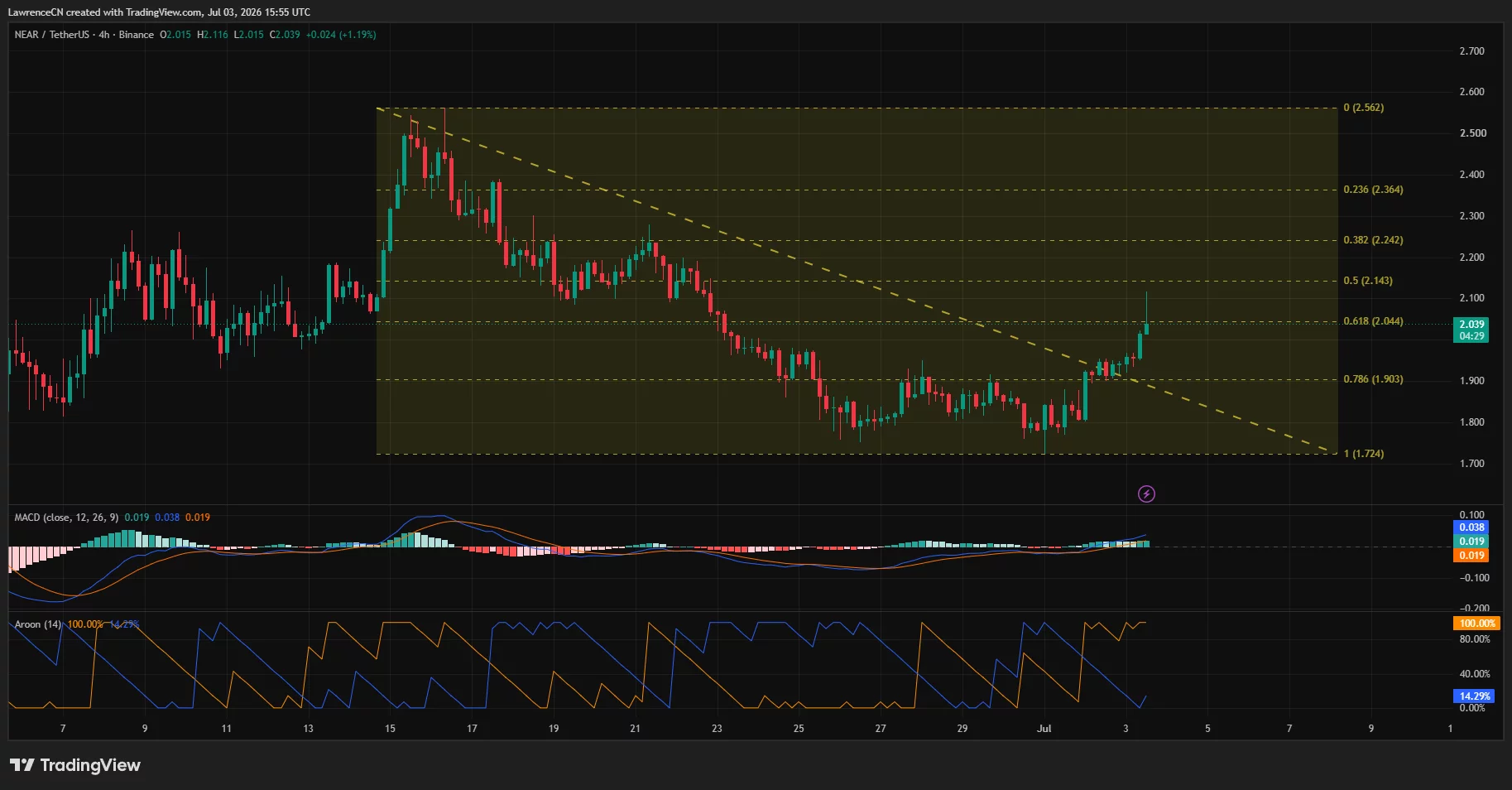The height and width of the screenshot is (790, 1512).
Task: Click the MACD (close, 12, 26, 9) legend
Action: click(67, 518)
